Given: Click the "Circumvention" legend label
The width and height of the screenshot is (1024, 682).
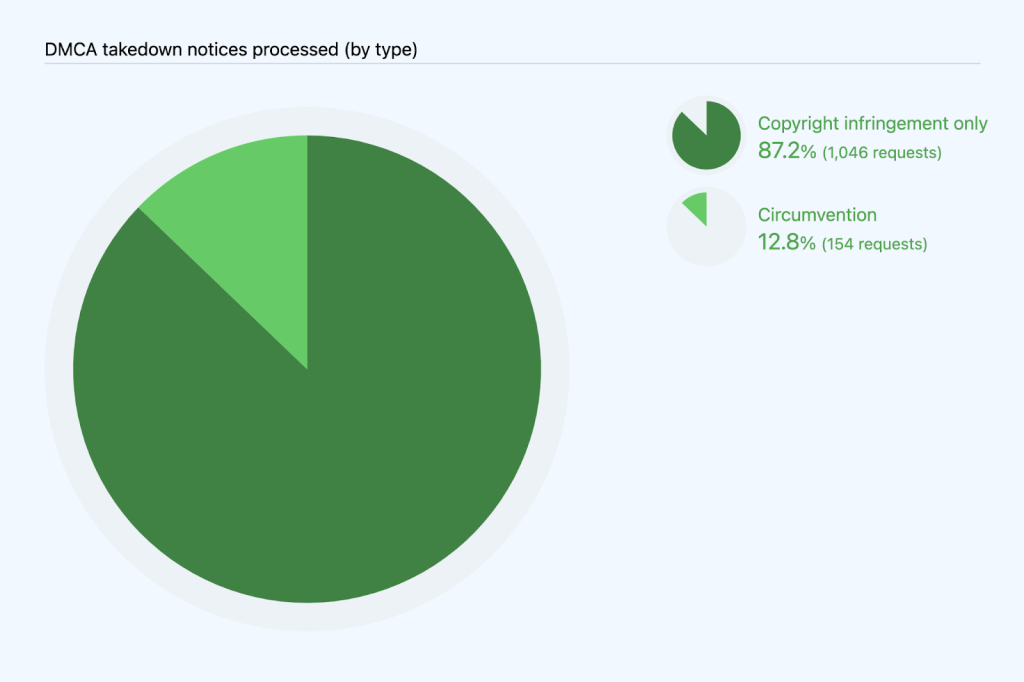Looking at the screenshot, I should coord(817,215).
